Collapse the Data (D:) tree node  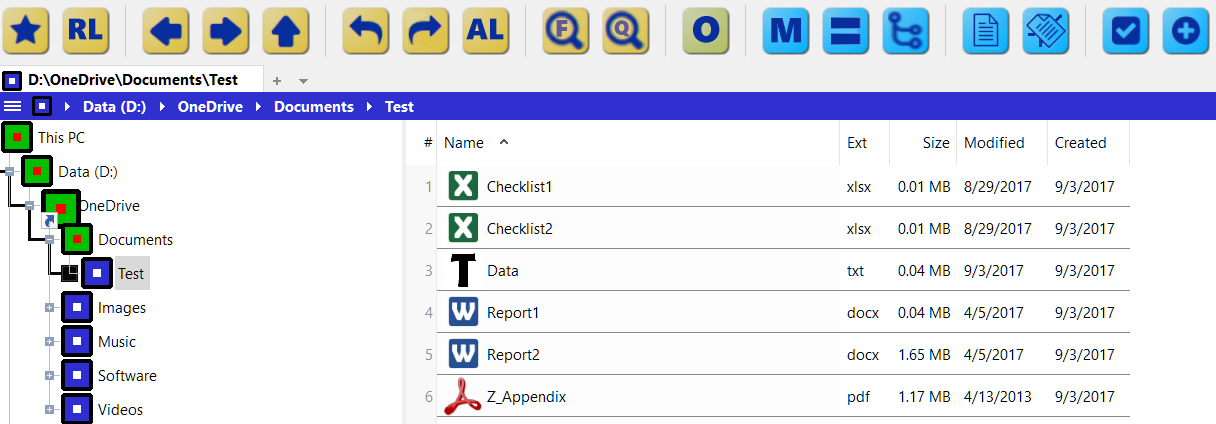[x=10, y=172]
